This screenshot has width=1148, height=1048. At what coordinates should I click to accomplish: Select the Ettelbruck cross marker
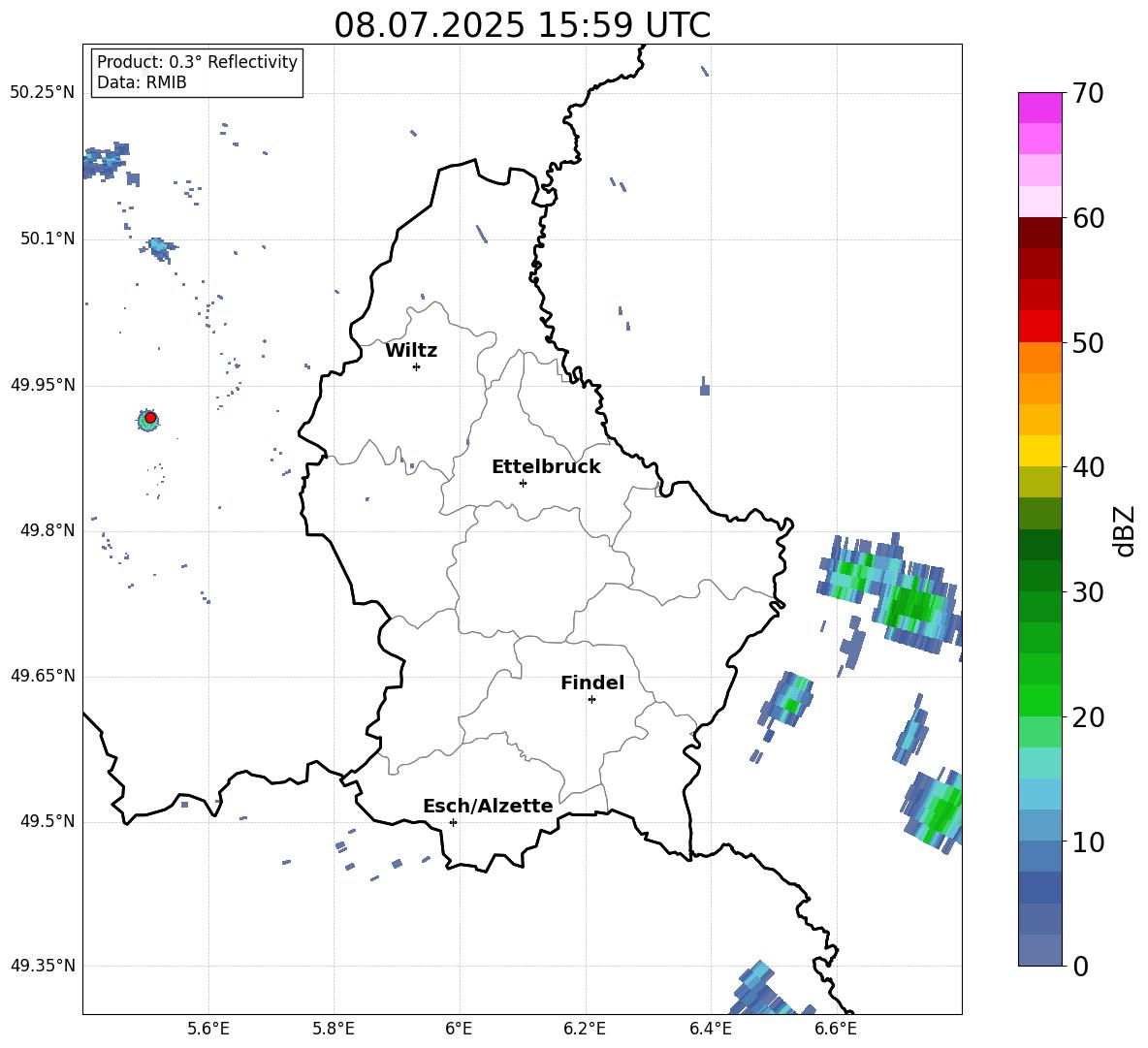pyautogui.click(x=523, y=483)
